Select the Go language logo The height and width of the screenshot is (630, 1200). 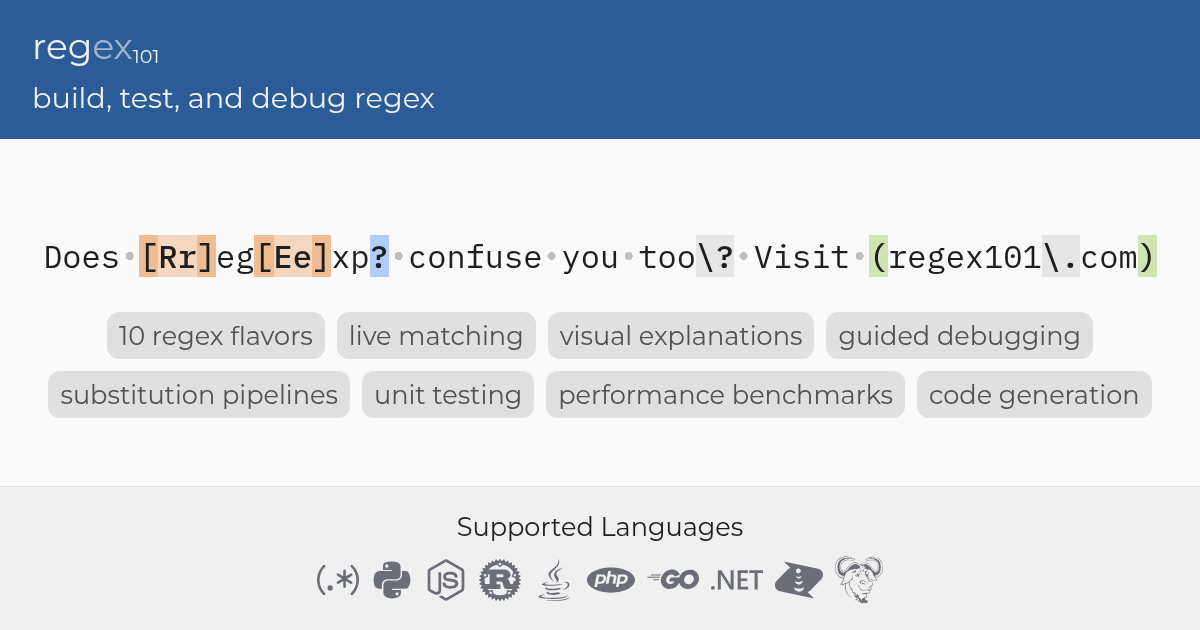pos(672,579)
